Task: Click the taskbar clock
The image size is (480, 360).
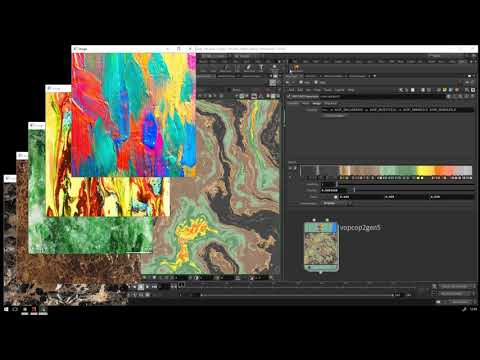Action: coord(473,309)
